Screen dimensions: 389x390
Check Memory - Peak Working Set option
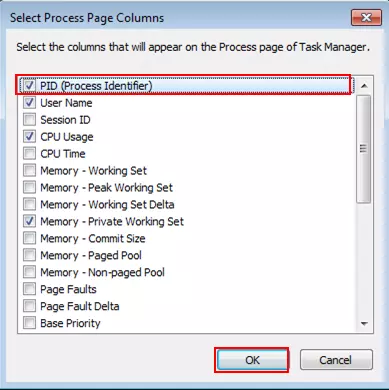click(x=29, y=188)
